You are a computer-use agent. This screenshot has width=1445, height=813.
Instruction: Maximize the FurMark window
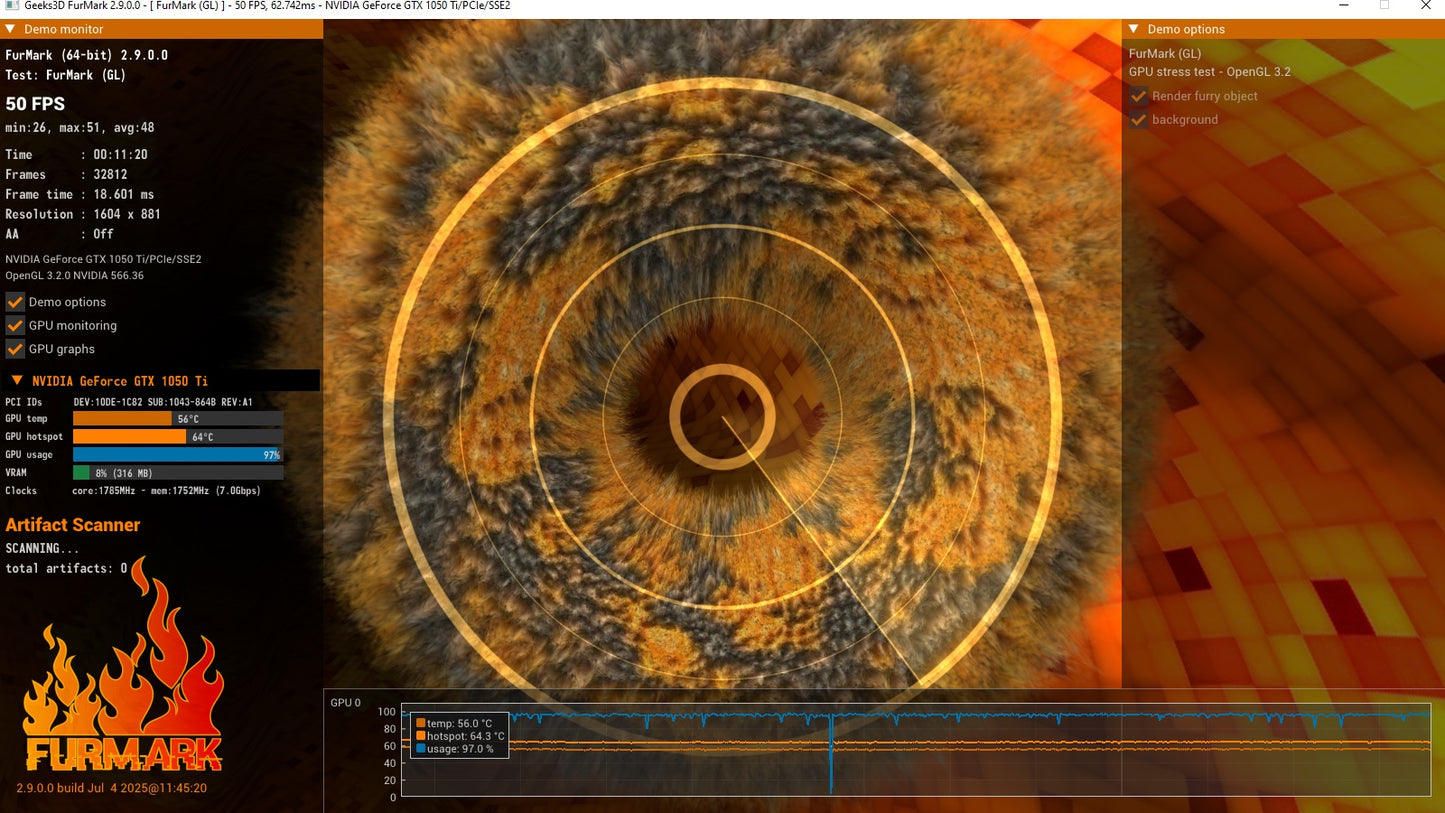(1385, 6)
